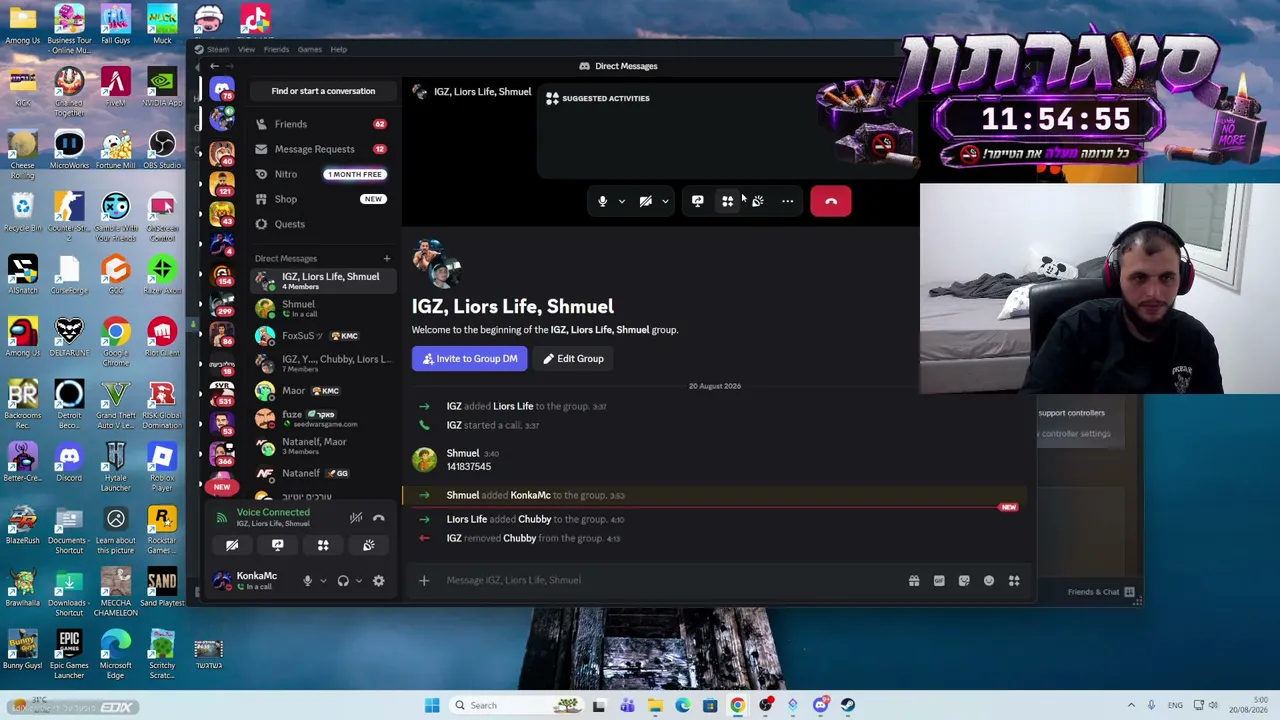
Task: Send a gift via the gift icon
Action: pos(914,580)
